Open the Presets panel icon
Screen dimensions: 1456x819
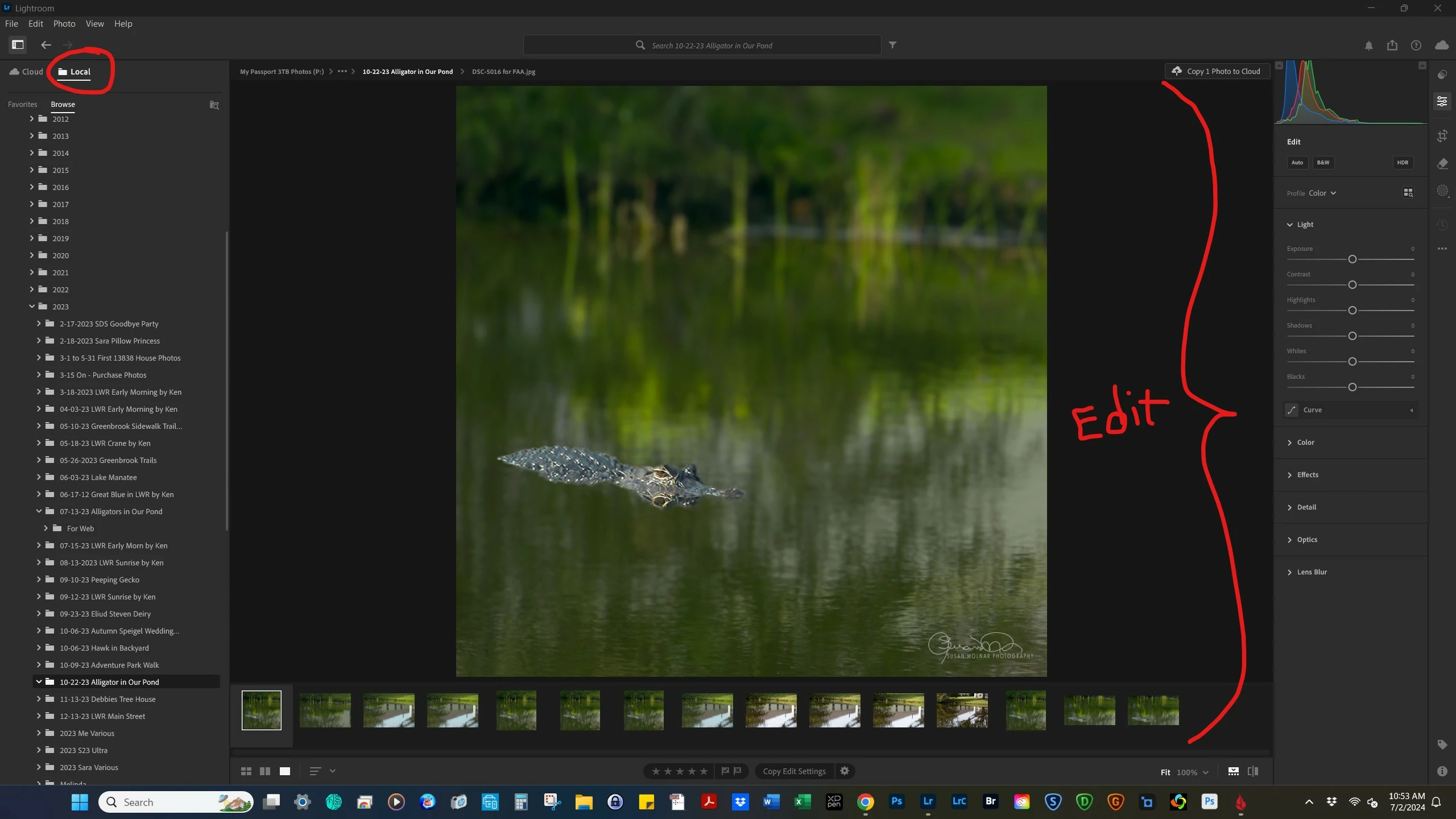point(1442,75)
